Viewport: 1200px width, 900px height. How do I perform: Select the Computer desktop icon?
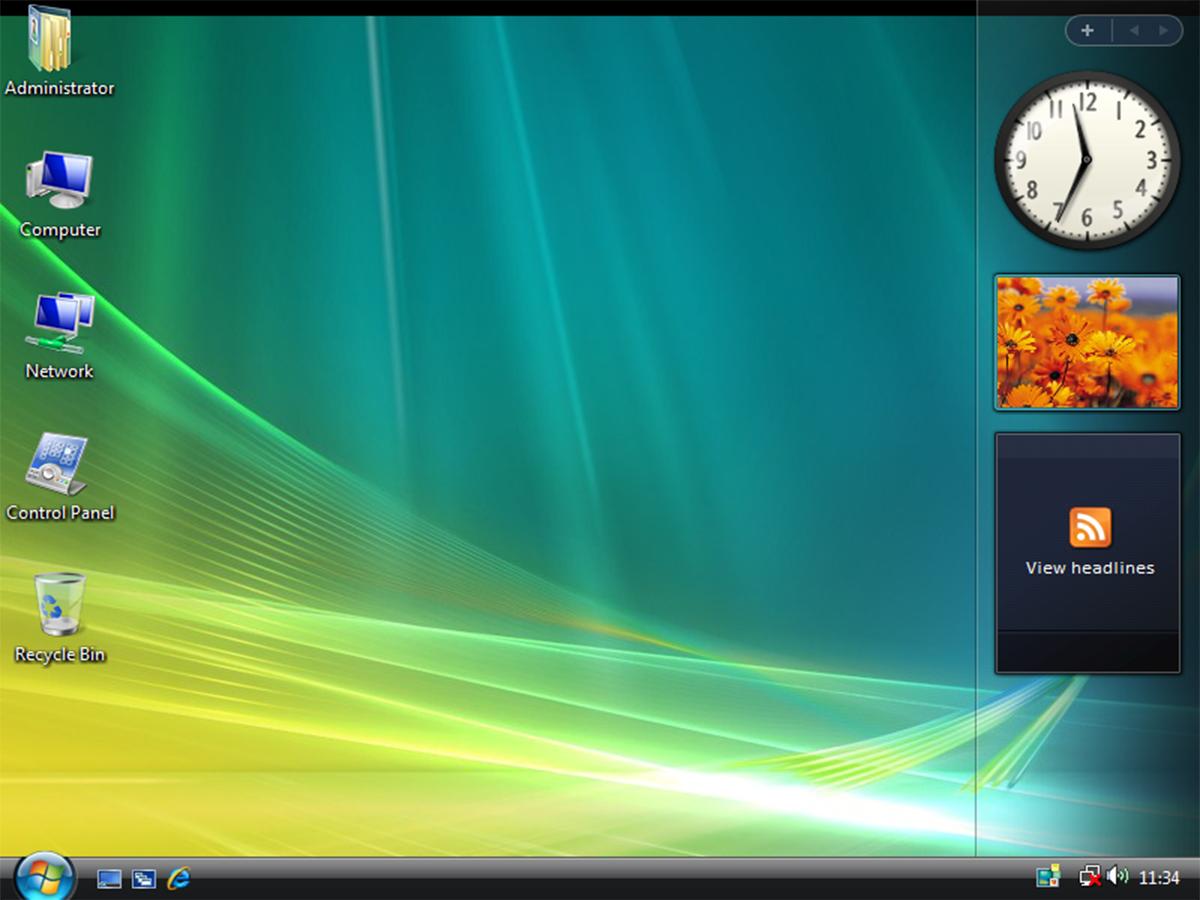tap(59, 180)
